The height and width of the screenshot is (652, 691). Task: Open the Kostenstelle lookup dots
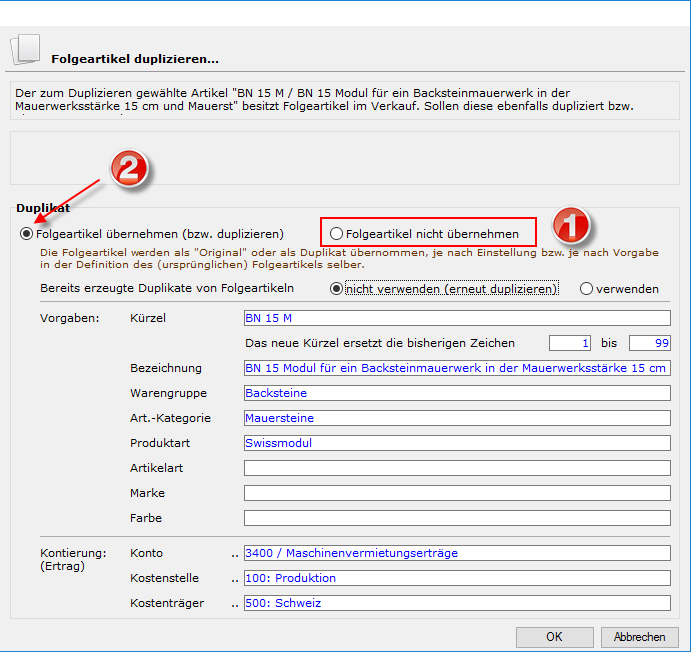coord(235,578)
